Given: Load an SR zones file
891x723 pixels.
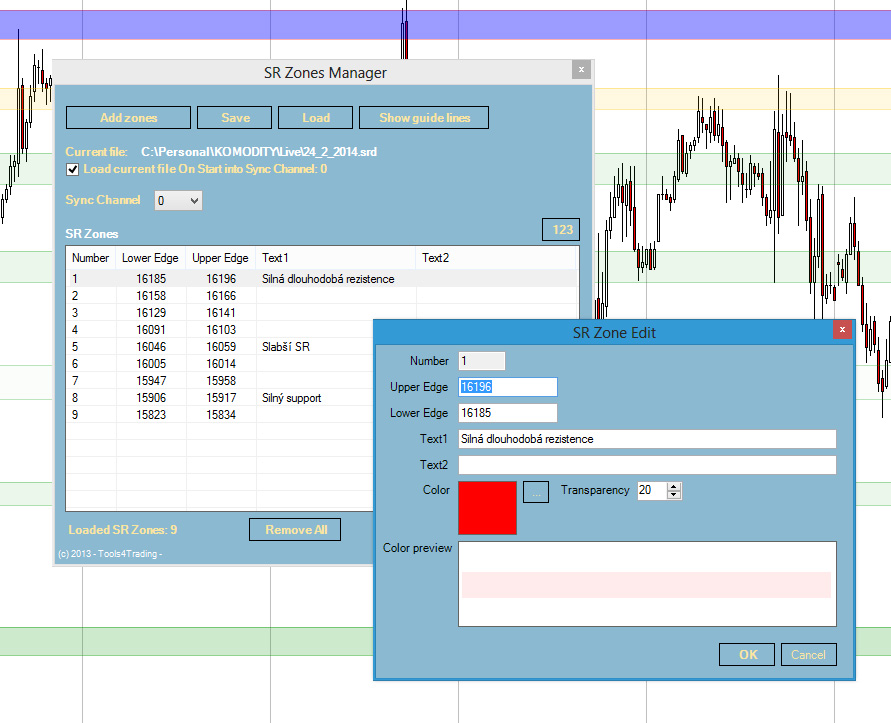Looking at the screenshot, I should (315, 118).
